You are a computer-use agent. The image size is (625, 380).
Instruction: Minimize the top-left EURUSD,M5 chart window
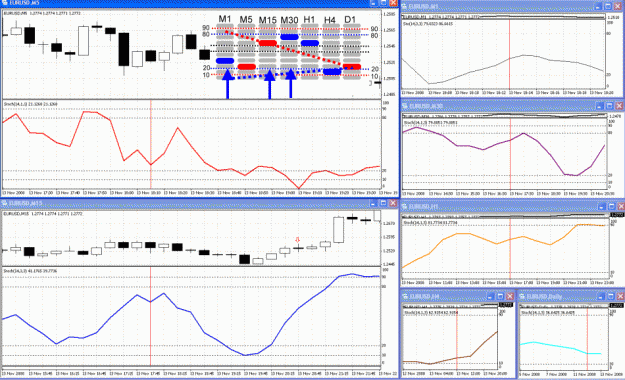coord(373,3)
